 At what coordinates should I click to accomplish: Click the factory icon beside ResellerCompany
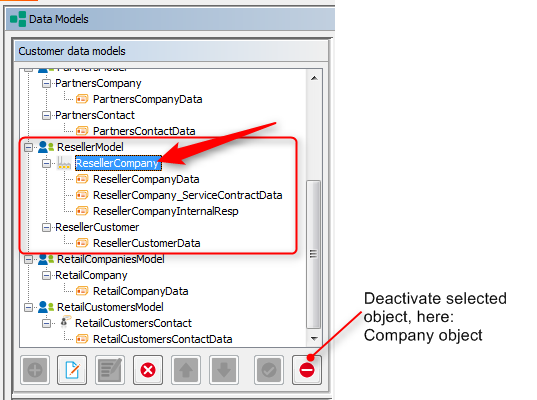(x=64, y=163)
